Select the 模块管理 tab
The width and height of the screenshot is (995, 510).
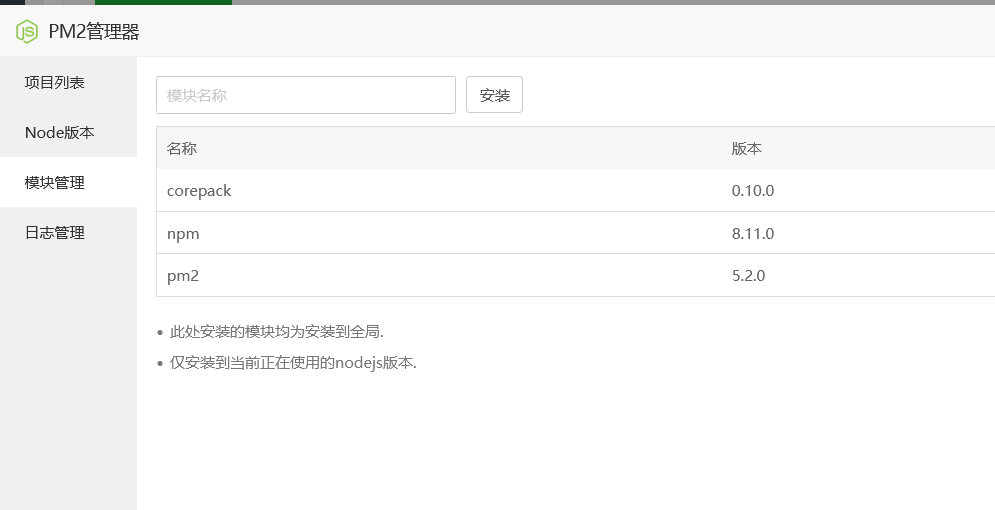pyautogui.click(x=68, y=183)
